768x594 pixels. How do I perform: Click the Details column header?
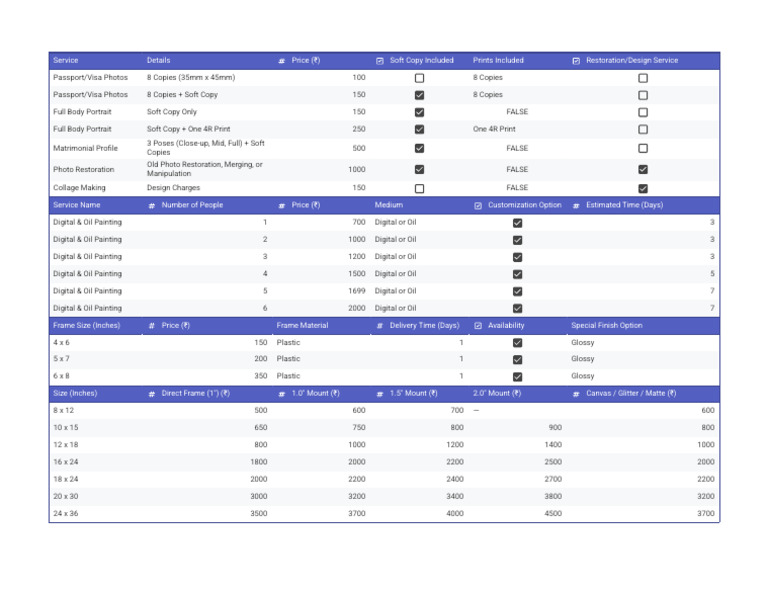[x=158, y=60]
